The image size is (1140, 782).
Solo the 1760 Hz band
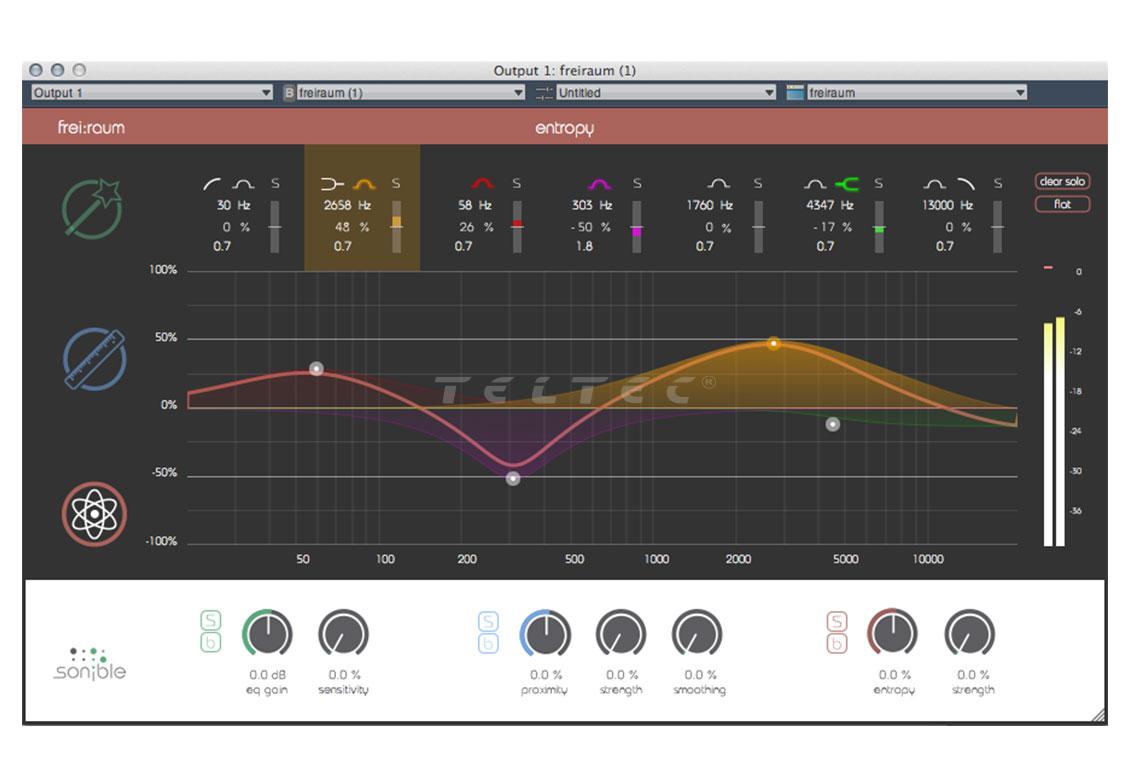758,183
